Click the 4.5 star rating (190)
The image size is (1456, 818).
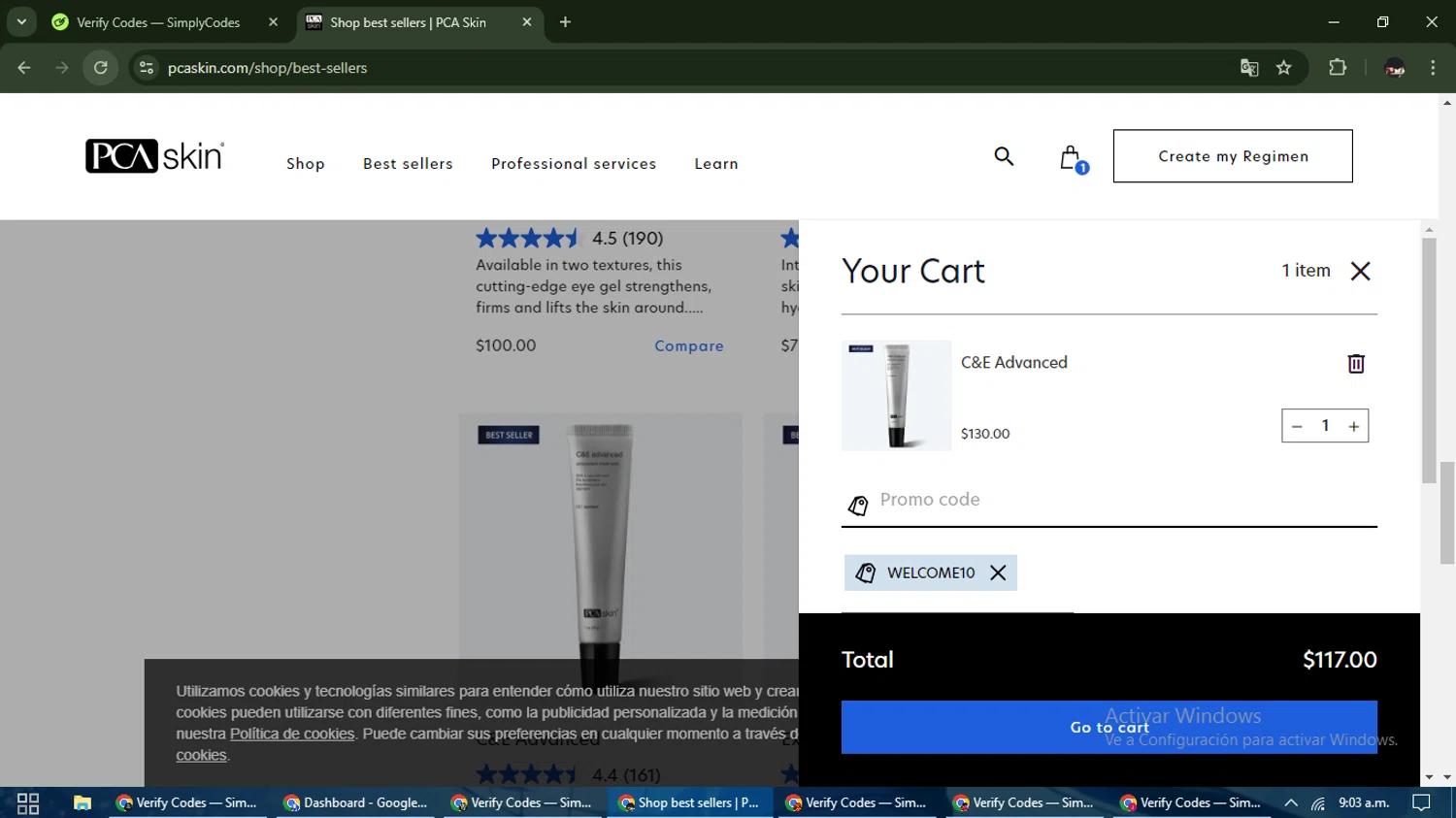570,239
